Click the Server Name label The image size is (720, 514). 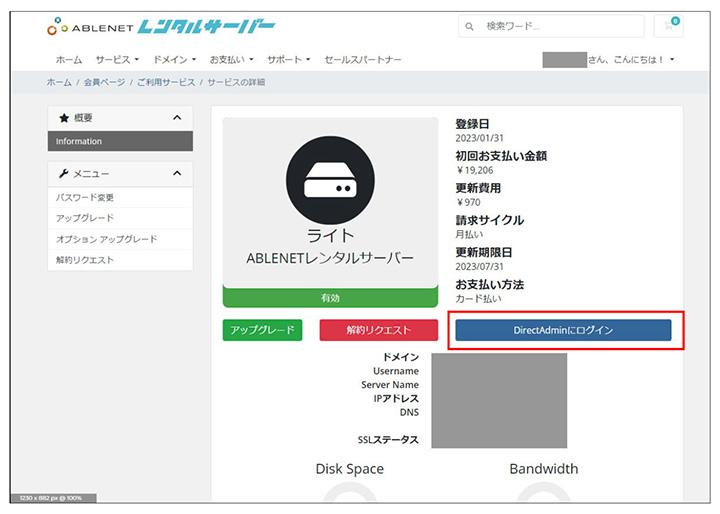[390, 384]
